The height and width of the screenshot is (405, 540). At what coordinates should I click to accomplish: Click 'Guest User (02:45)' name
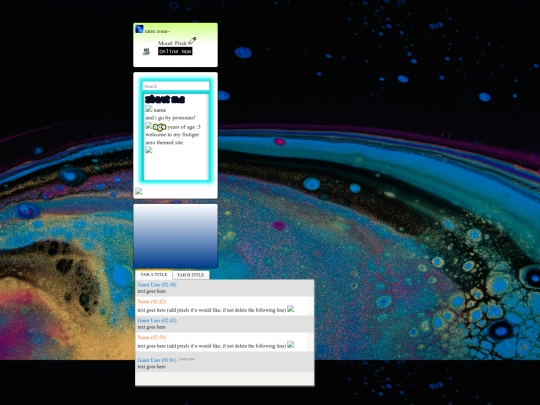[157, 320]
